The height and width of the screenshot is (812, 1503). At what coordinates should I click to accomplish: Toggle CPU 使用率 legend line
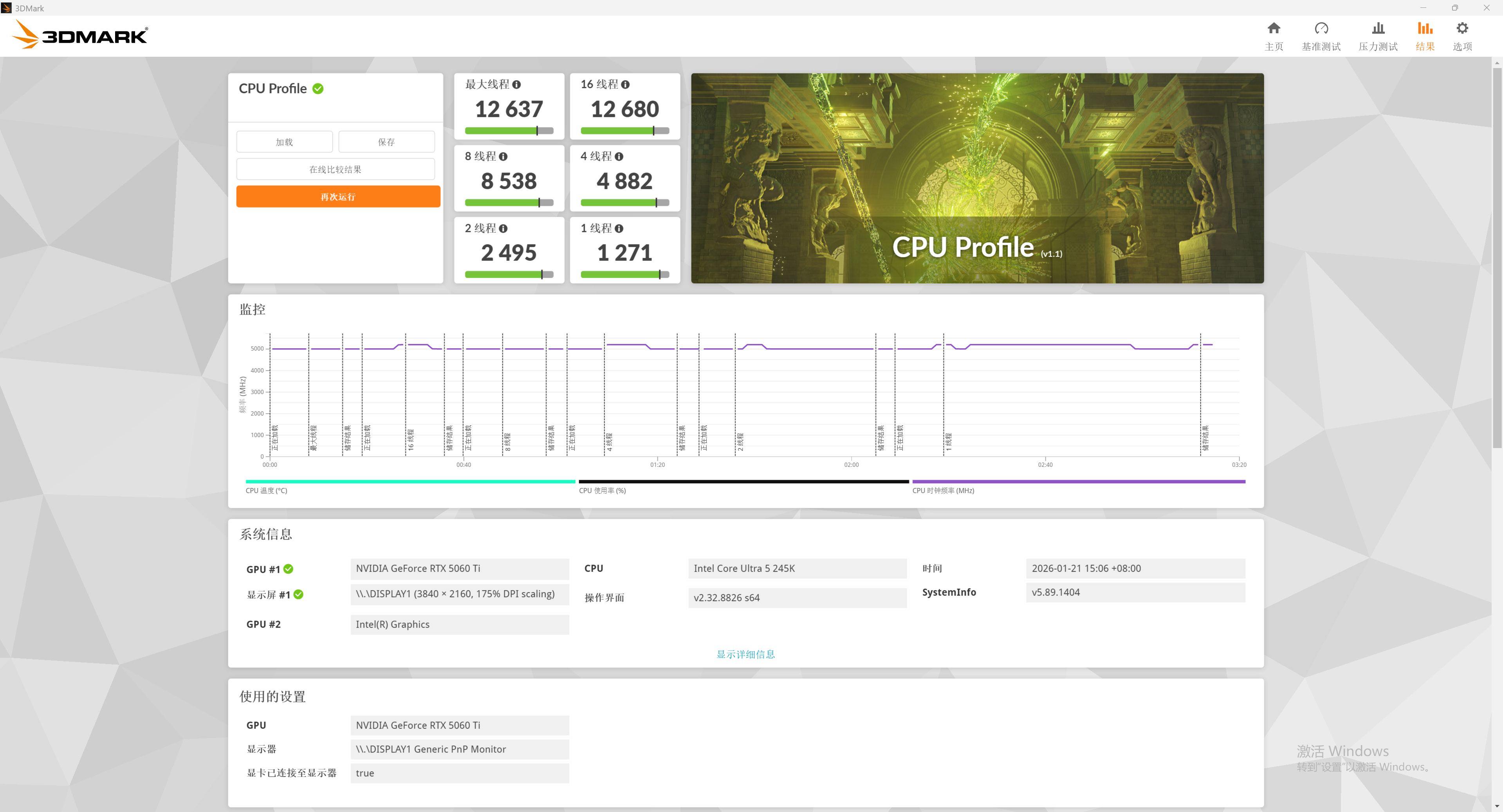[x=743, y=482]
